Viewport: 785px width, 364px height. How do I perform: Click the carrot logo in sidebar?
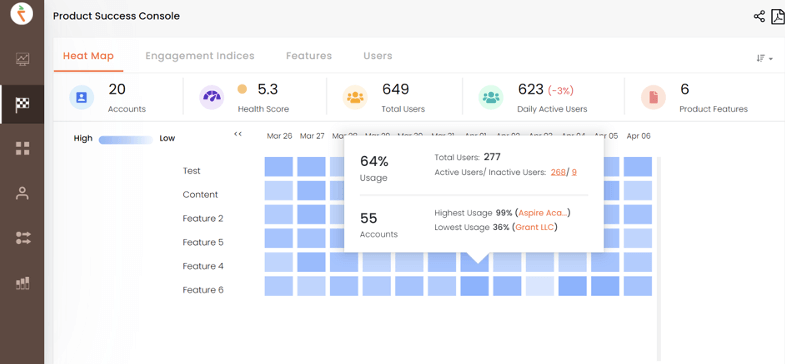(22, 14)
